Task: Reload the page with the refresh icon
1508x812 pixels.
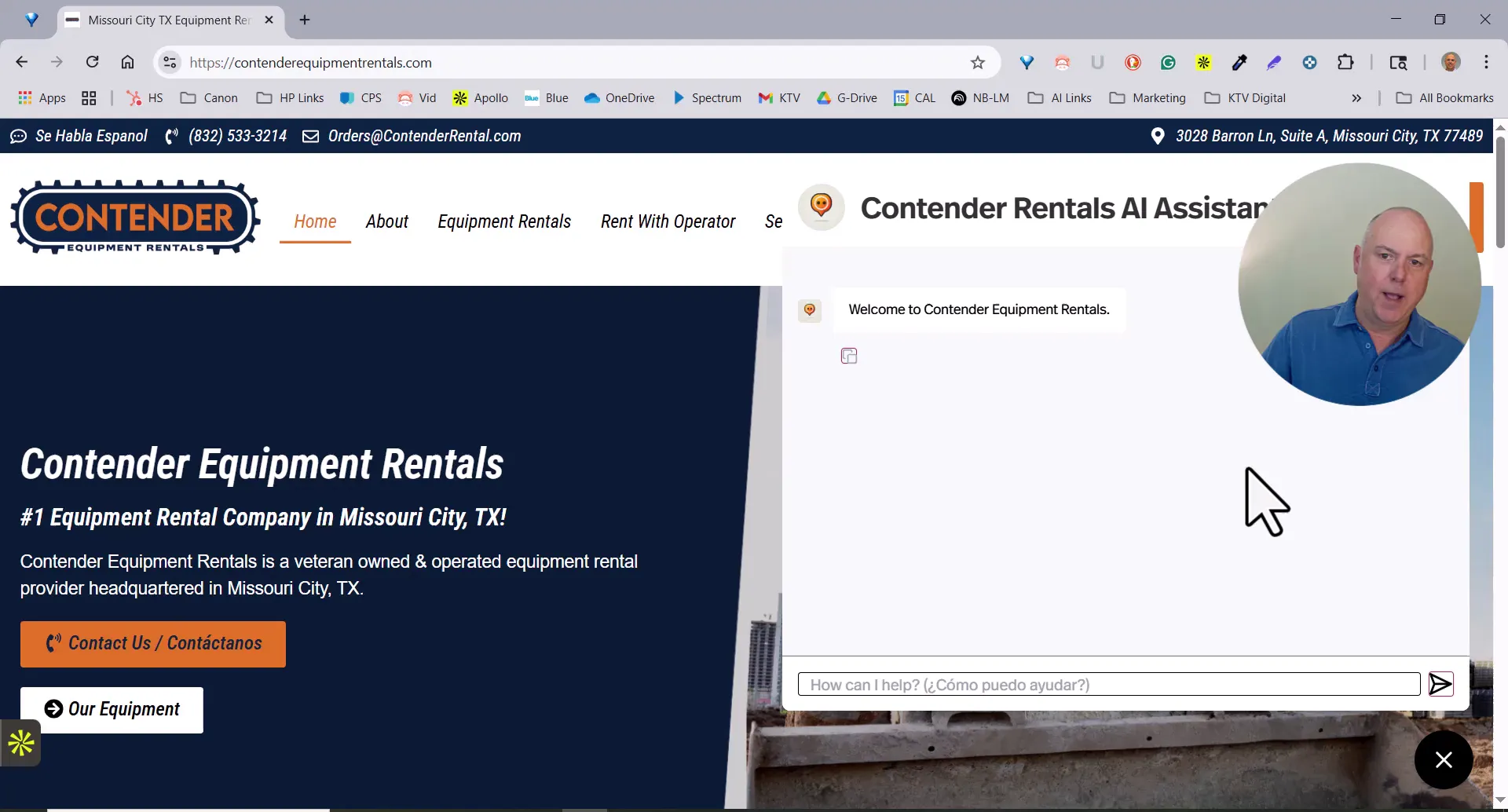Action: pyautogui.click(x=92, y=62)
